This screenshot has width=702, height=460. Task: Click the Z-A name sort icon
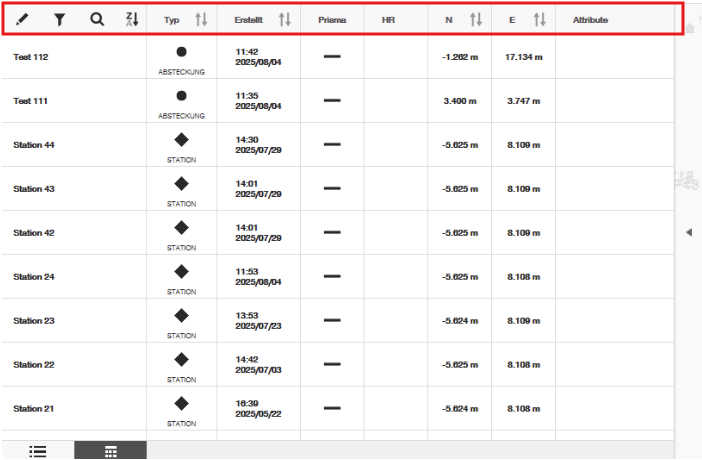[x=132, y=19]
